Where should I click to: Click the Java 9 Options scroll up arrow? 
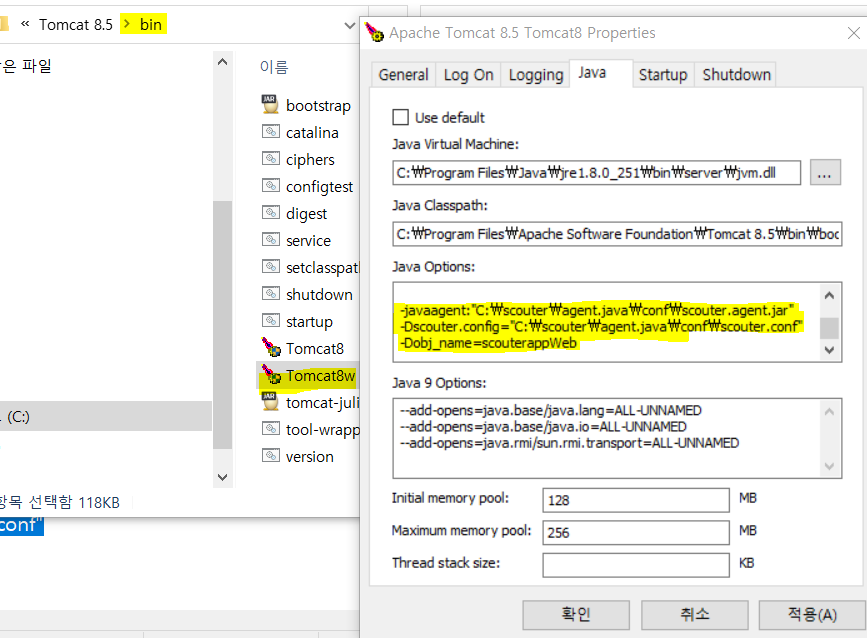click(x=829, y=411)
